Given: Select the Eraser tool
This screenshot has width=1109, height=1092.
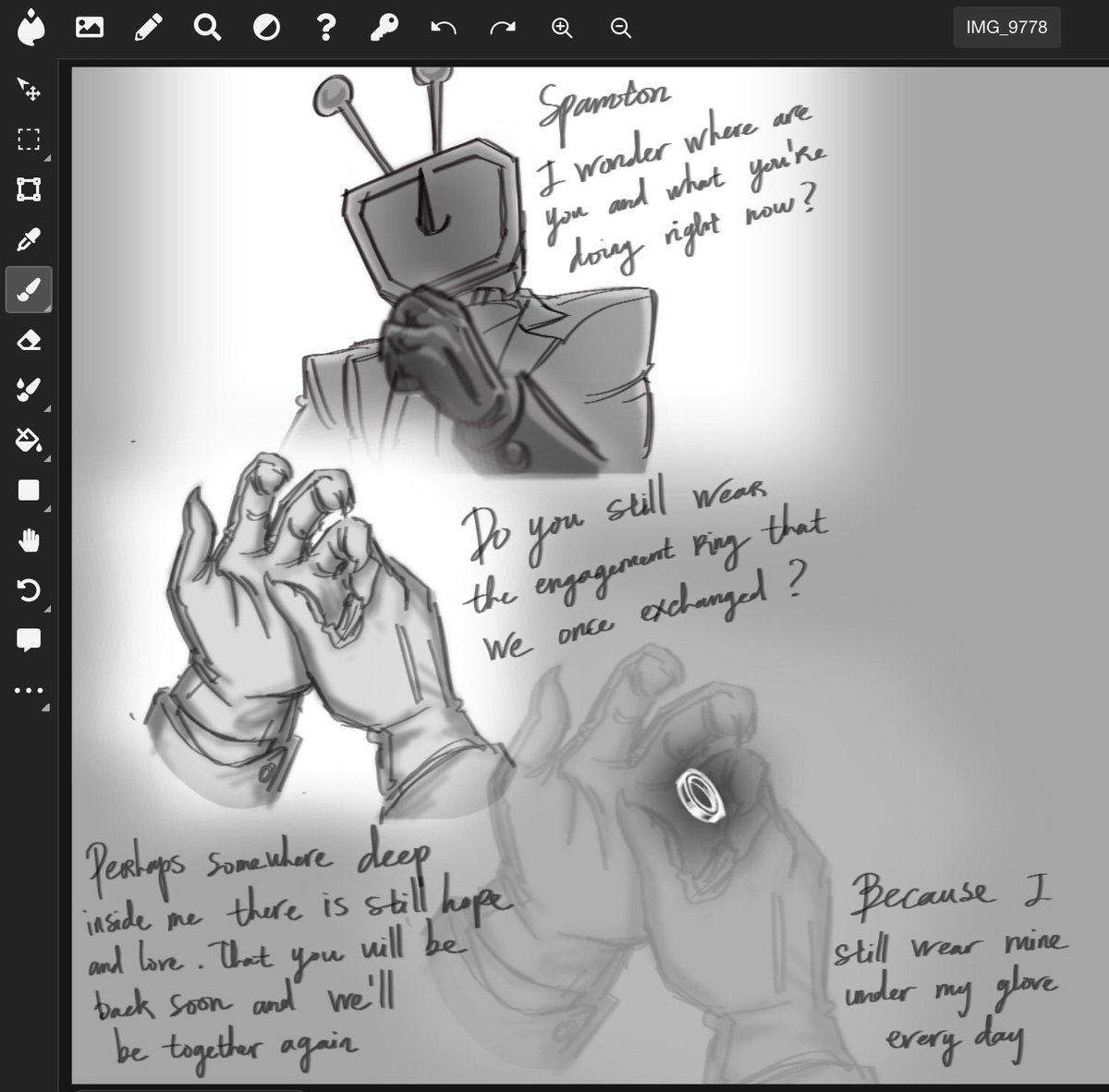Looking at the screenshot, I should [29, 340].
